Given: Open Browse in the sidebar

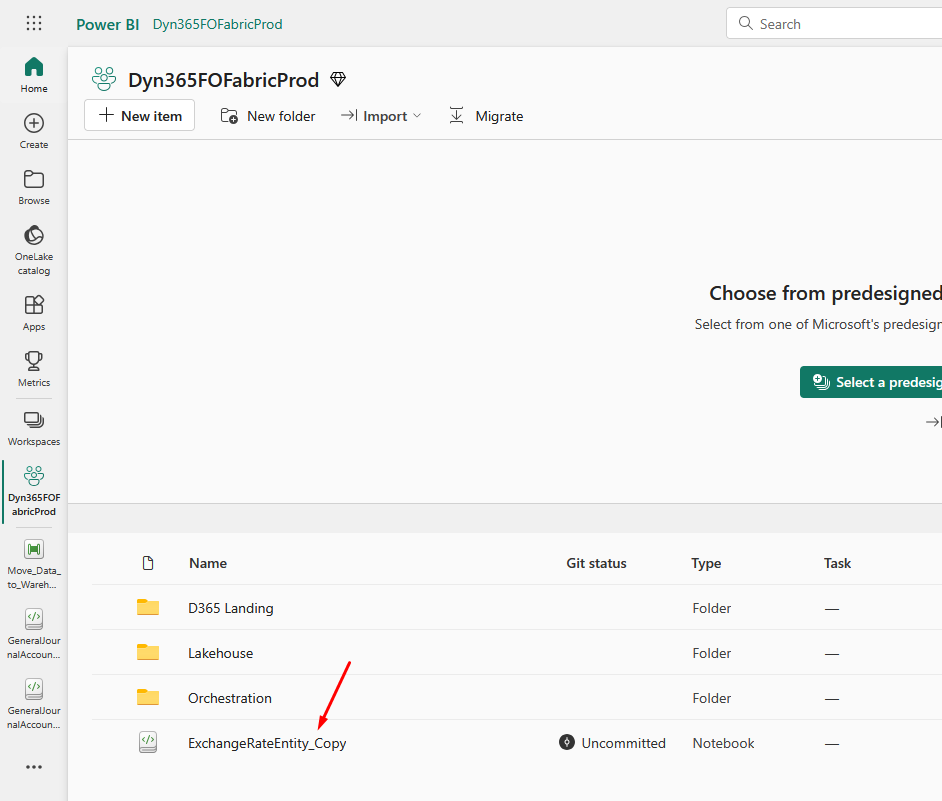Looking at the screenshot, I should coord(34,187).
